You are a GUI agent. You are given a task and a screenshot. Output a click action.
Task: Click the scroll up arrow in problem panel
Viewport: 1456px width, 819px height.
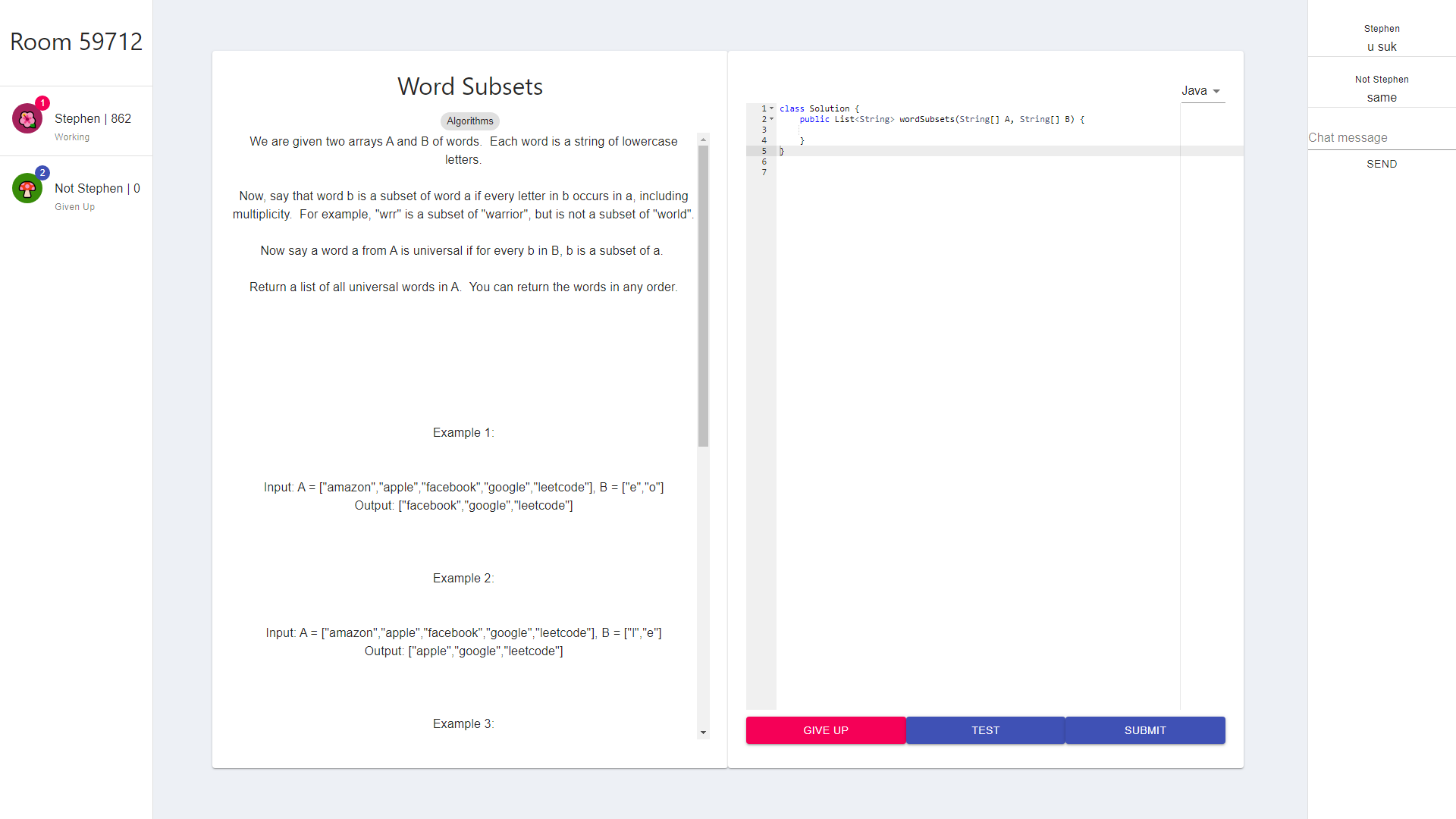703,140
